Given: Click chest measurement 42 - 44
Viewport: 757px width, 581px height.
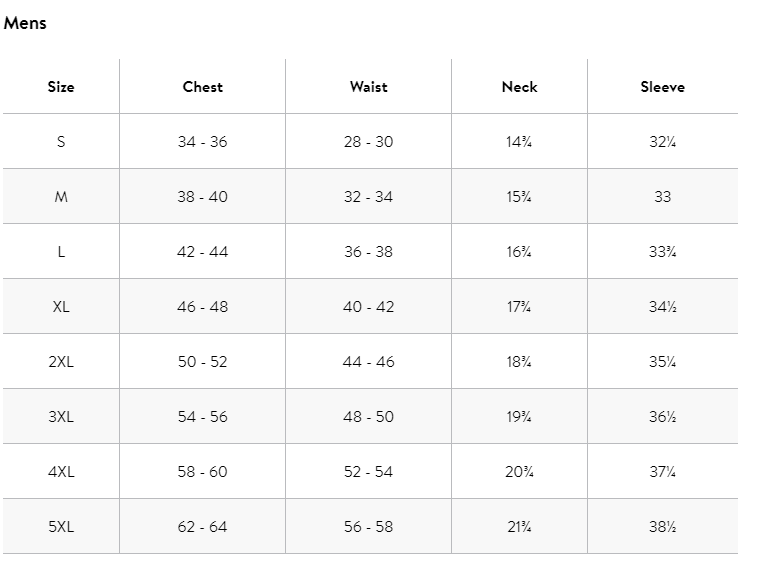Looking at the screenshot, I should coord(202,252).
